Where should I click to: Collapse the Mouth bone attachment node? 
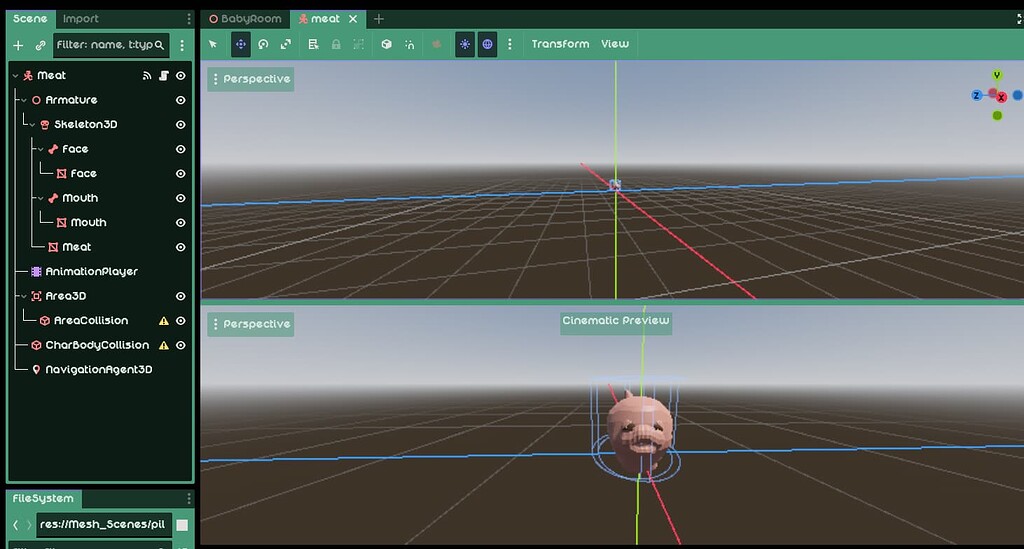41,198
